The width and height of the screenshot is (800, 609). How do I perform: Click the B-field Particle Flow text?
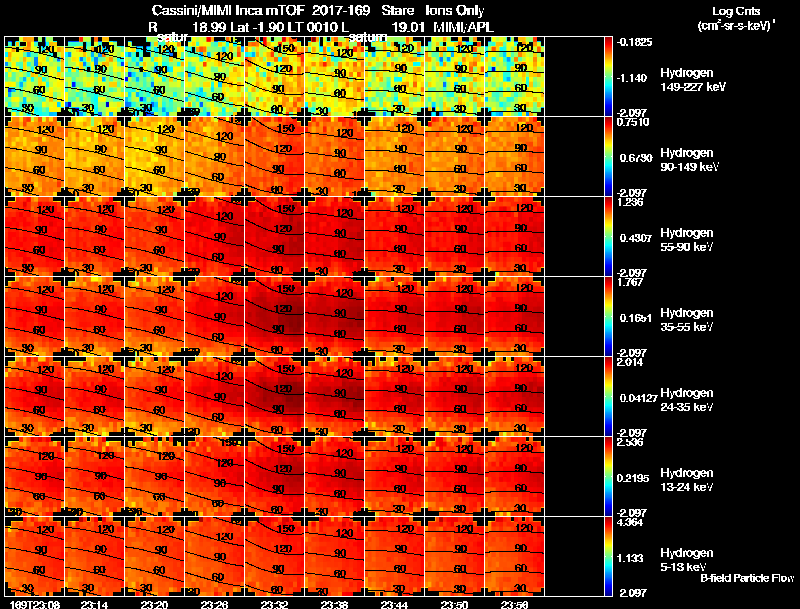[x=747, y=578]
